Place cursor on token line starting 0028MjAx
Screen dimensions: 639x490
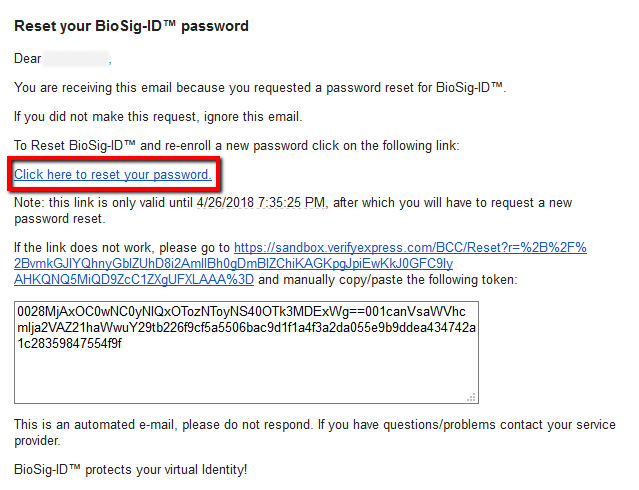[241, 311]
